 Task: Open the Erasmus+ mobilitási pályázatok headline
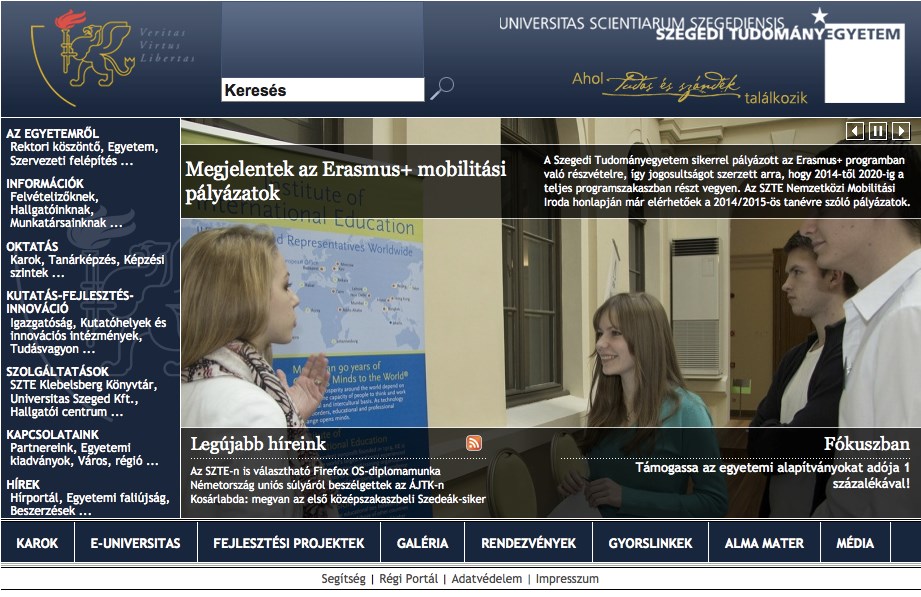pyautogui.click(x=345, y=181)
